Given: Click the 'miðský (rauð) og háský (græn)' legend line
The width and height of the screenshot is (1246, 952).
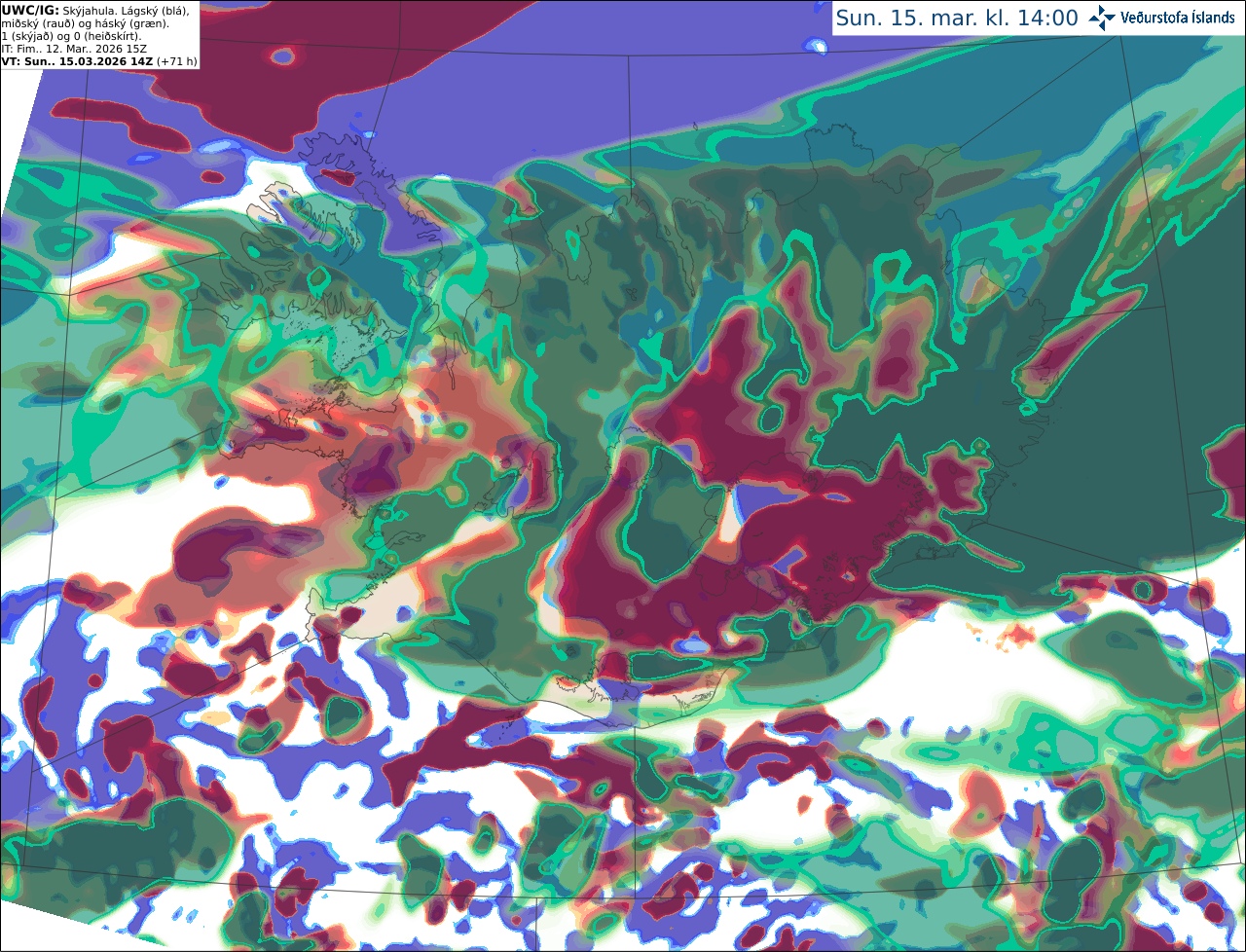Looking at the screenshot, I should [x=85, y=23].
